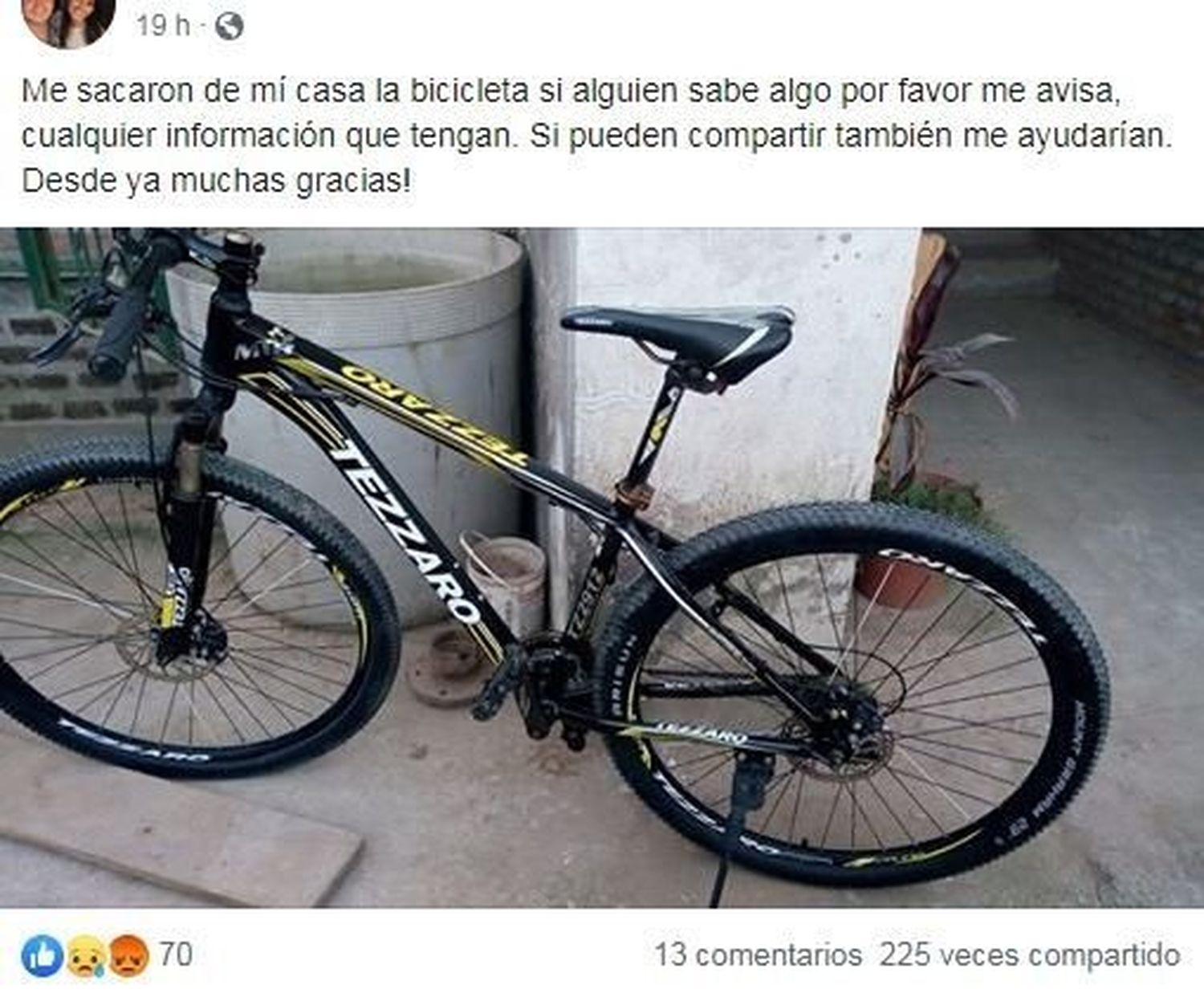Click the rear wheel in the photo

tap(853, 694)
